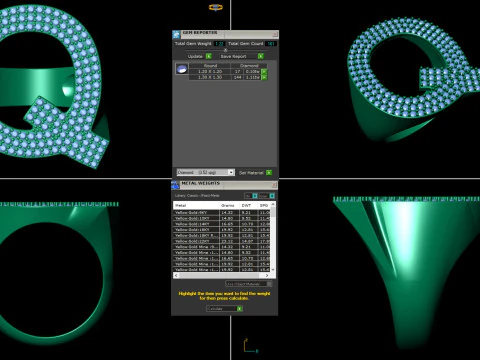Select the Yellow-Gold 14KY row
480x360 pixels.
[x=222, y=224]
